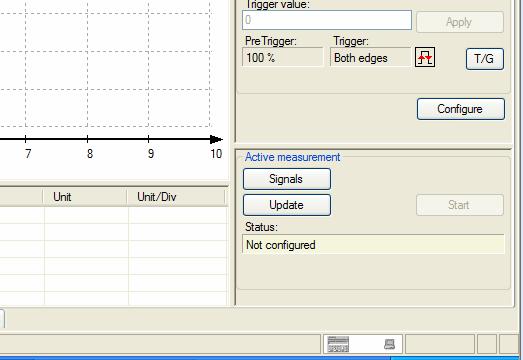Click axis label 8
The image size is (523, 360).
click(x=89, y=154)
